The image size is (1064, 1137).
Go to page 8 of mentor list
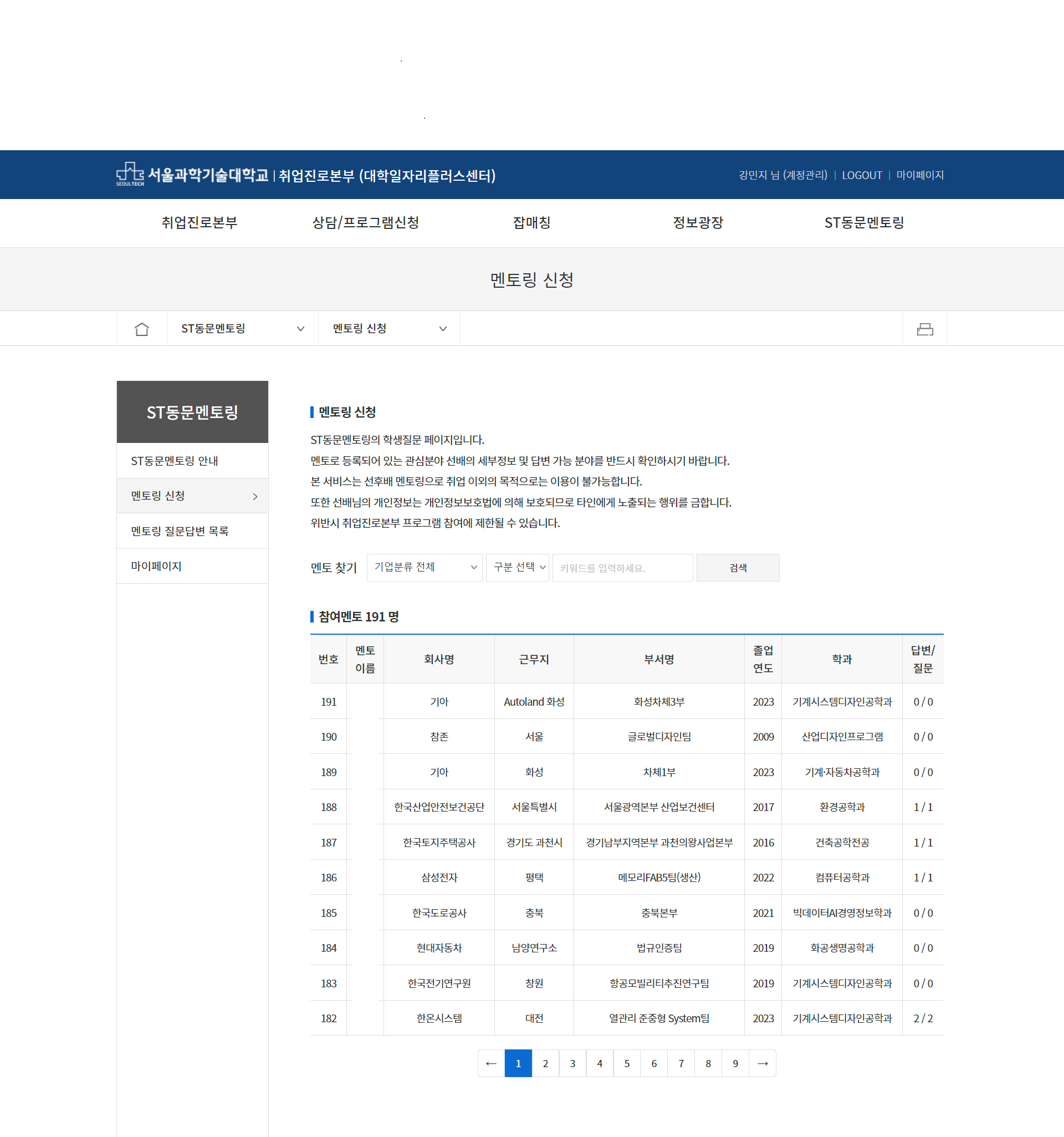708,1063
